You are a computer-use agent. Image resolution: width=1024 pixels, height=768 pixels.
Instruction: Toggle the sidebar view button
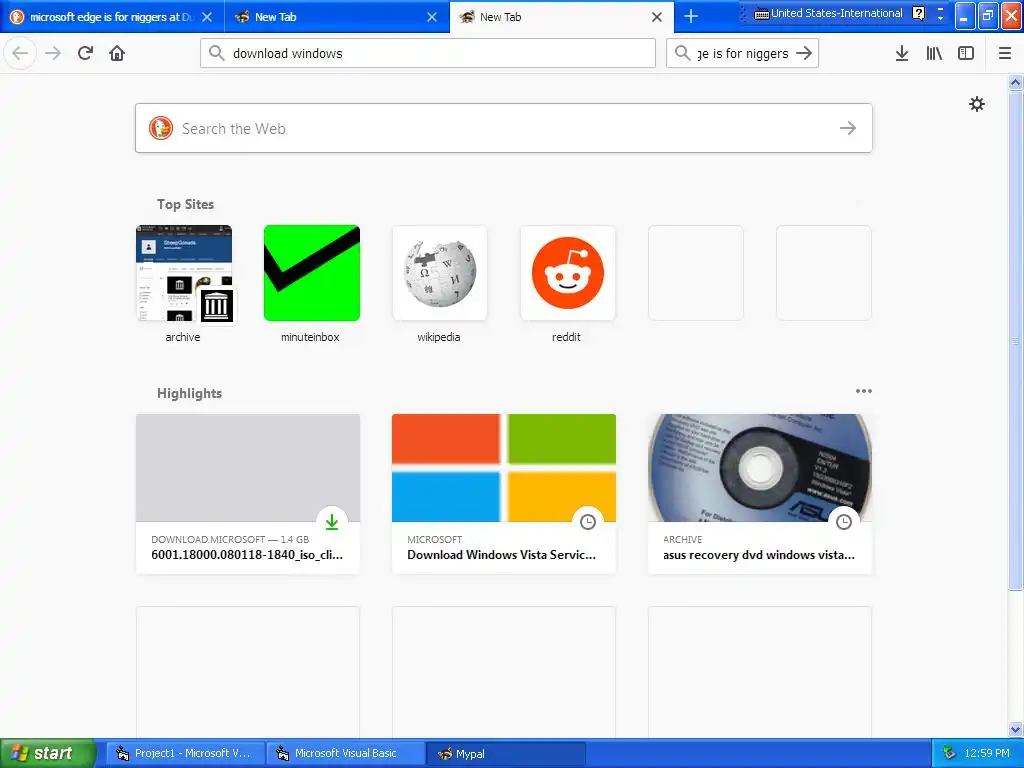click(966, 53)
